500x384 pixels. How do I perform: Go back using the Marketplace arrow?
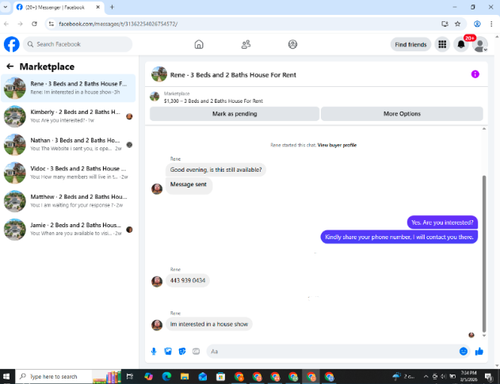10,66
